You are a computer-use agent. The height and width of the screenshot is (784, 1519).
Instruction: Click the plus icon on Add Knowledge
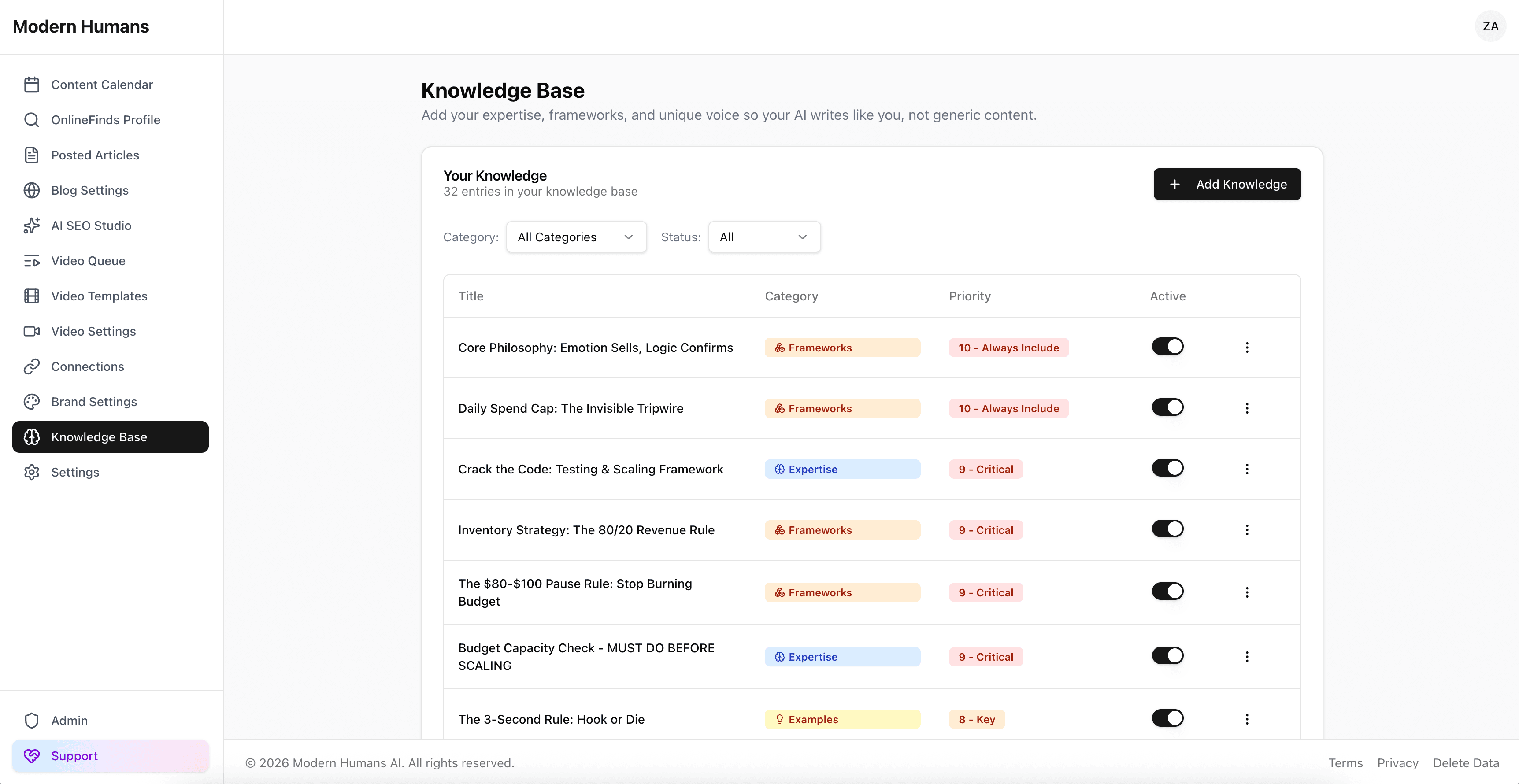coord(1174,185)
